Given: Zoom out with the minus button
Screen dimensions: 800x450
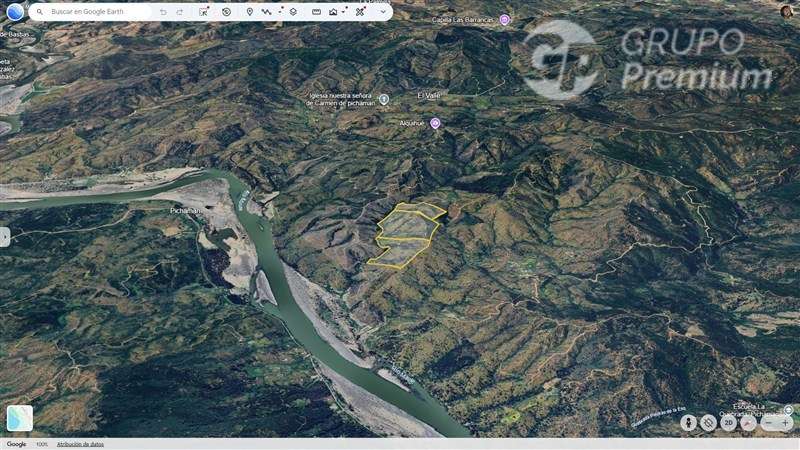Looking at the screenshot, I should (769, 422).
